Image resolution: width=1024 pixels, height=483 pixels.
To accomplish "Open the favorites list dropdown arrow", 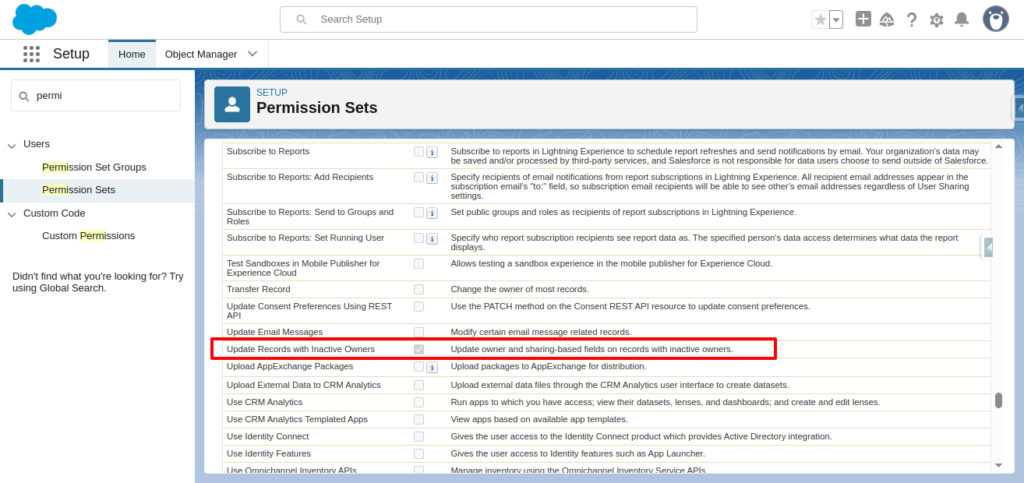I will pyautogui.click(x=836, y=20).
